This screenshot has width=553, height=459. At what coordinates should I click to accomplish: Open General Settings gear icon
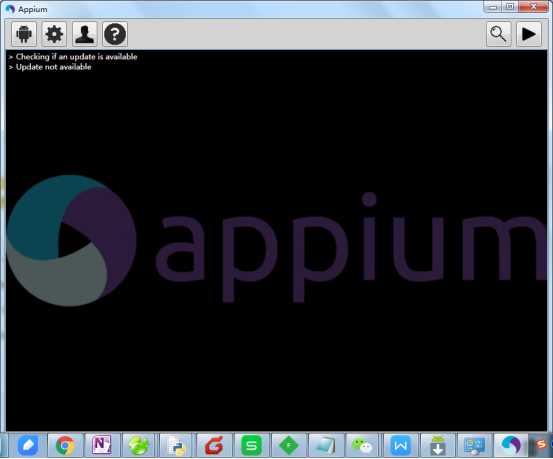[54, 34]
